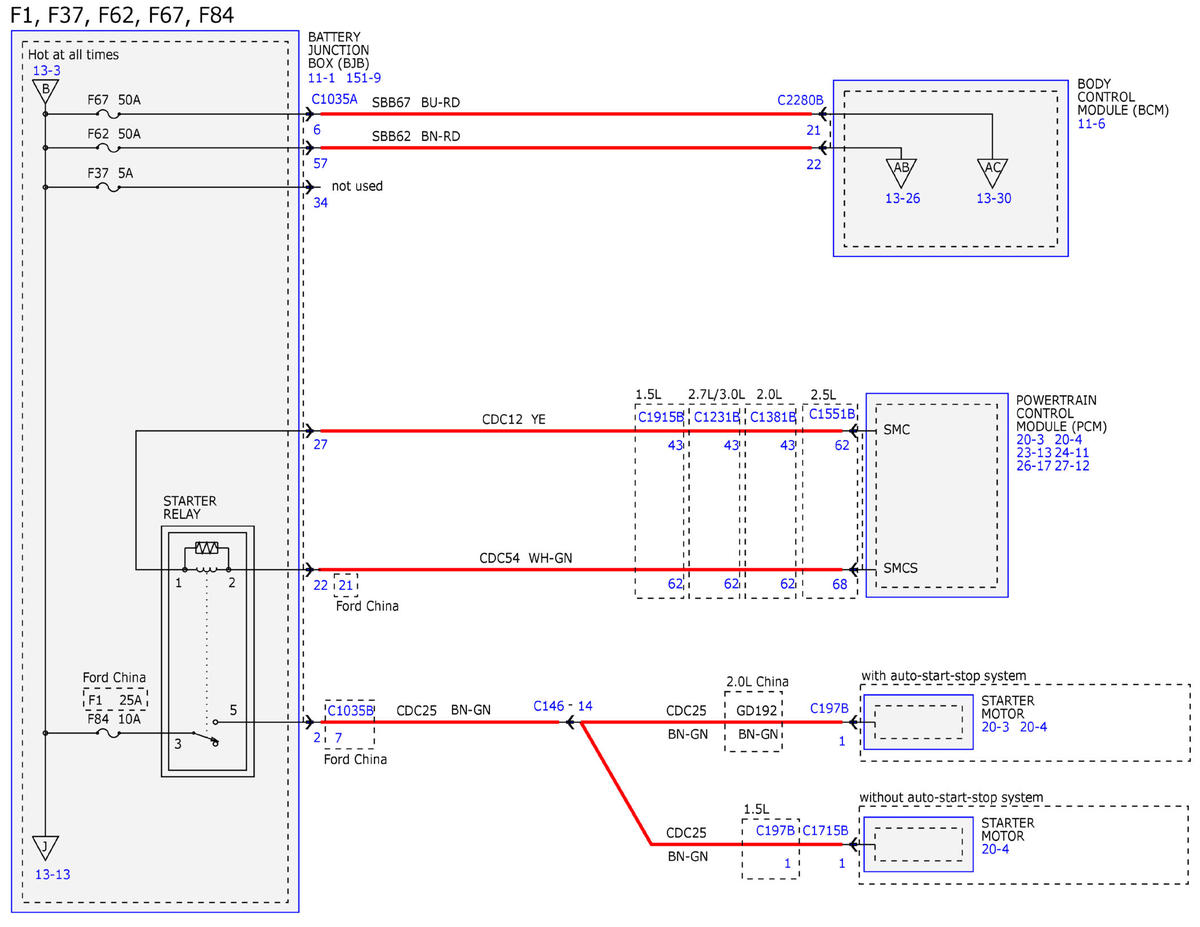1200x927 pixels.
Task: Open BCM reference 11-6
Action: click(x=1091, y=124)
